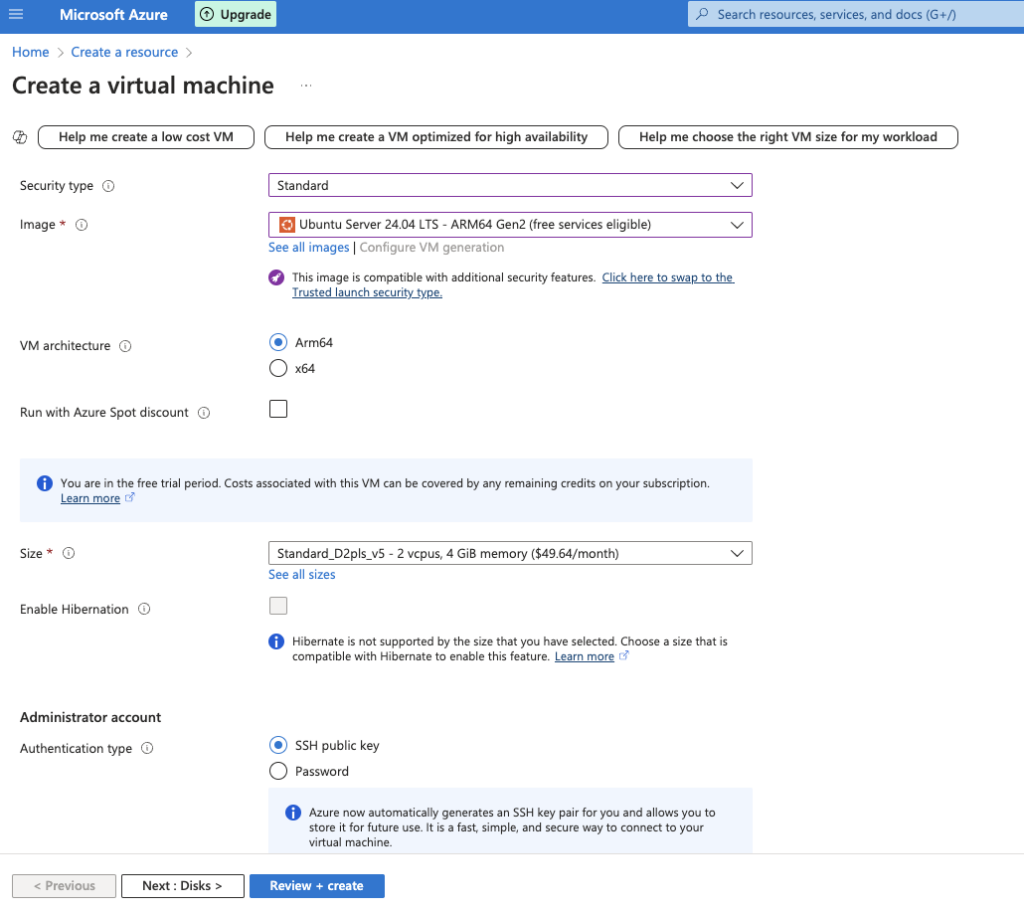
Task: Click the Upgrade button
Action: (236, 14)
